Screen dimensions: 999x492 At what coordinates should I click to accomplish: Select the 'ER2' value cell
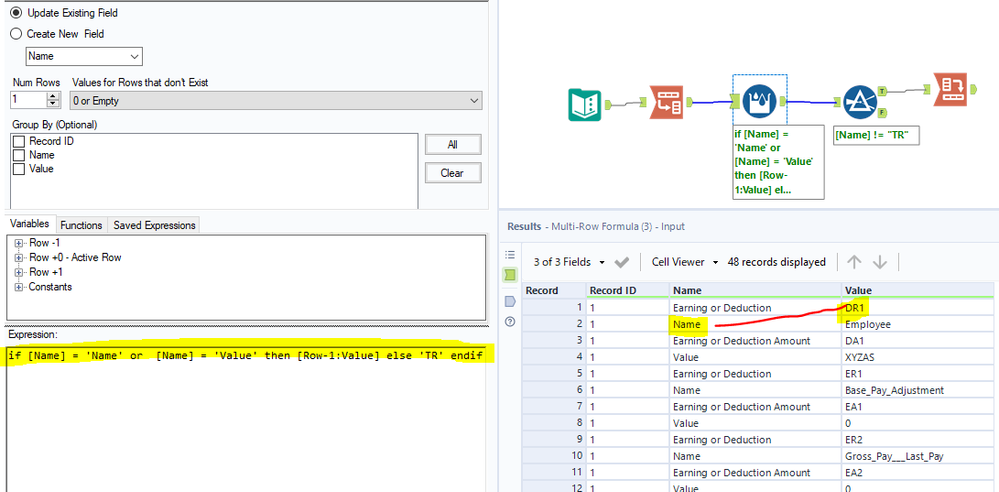point(917,440)
